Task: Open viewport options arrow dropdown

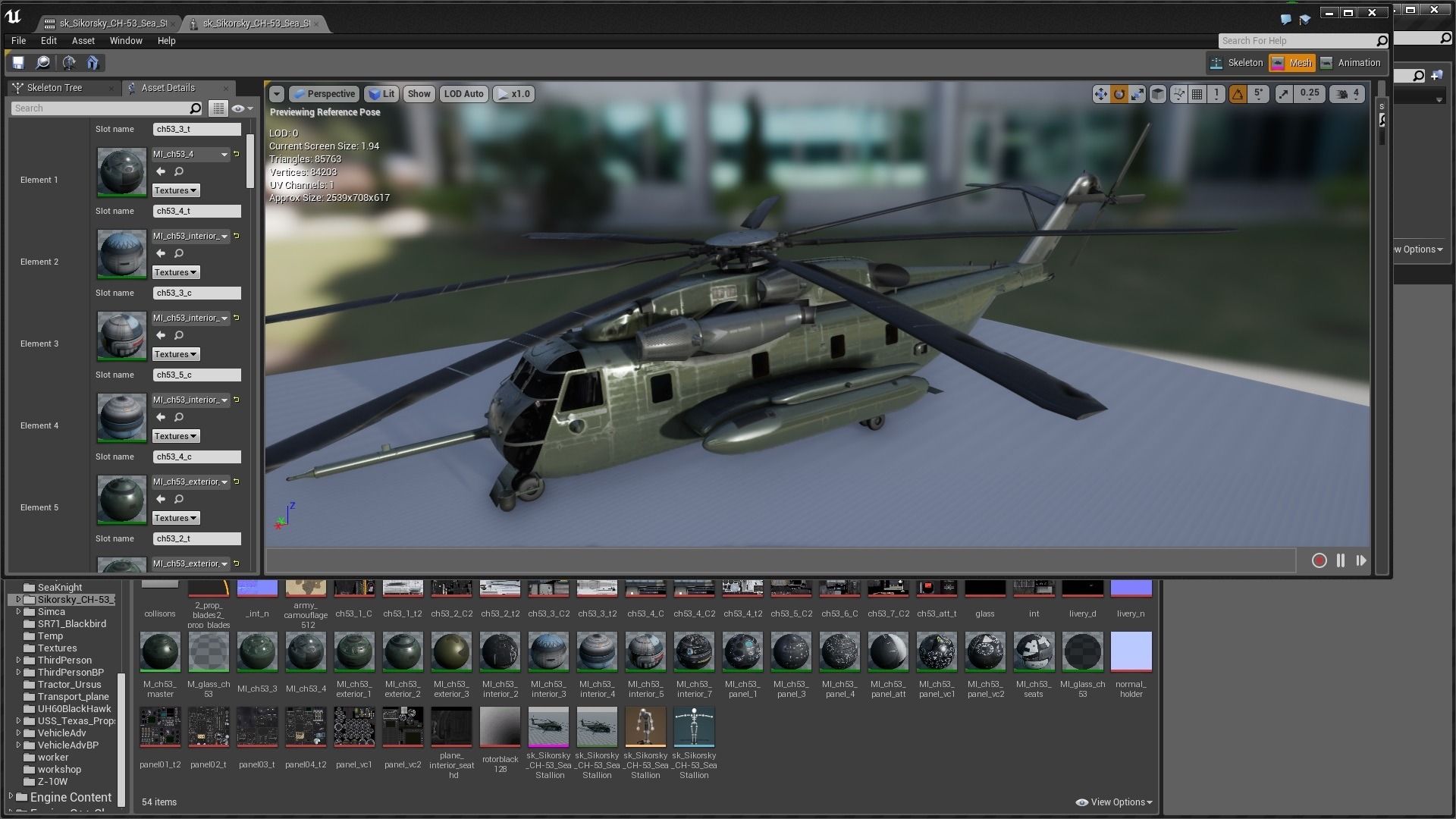Action: pyautogui.click(x=277, y=94)
